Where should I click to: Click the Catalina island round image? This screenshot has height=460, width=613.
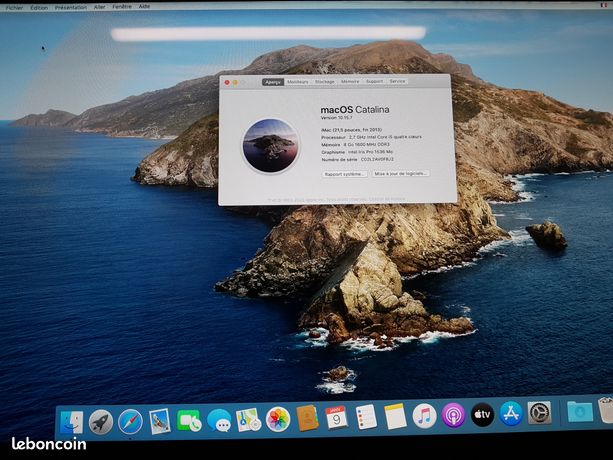point(271,146)
